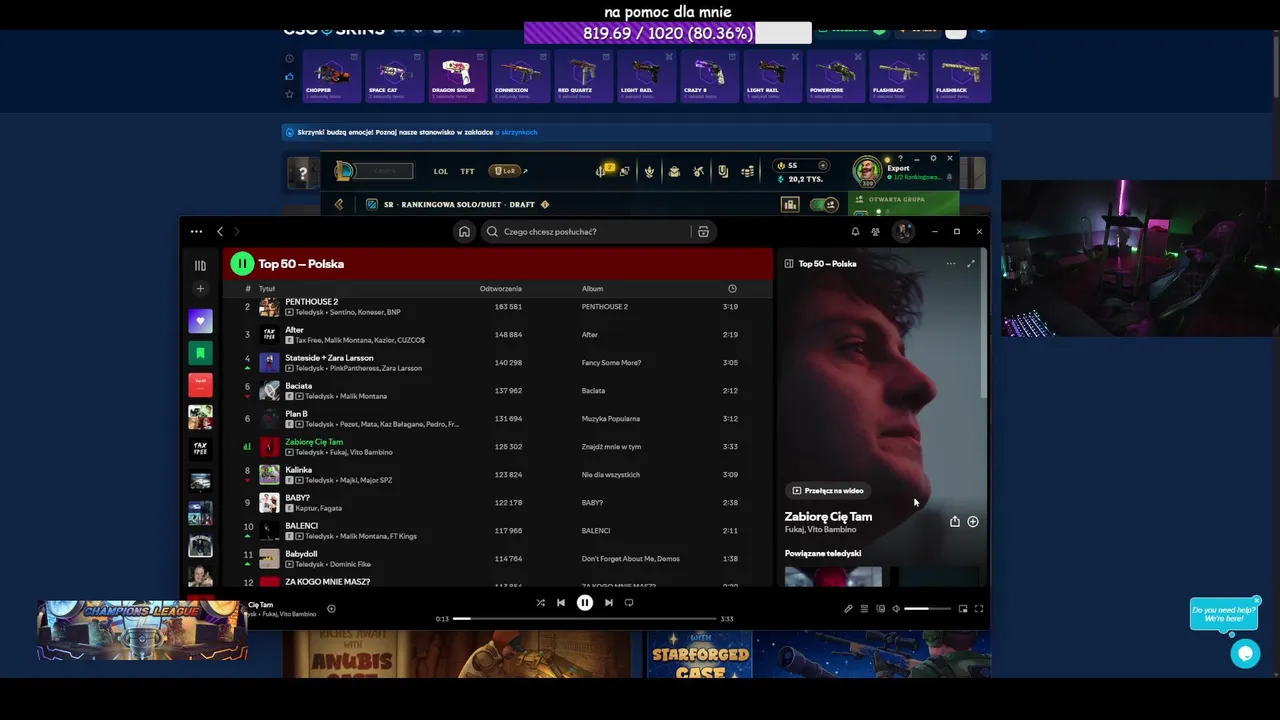Open three-dots menu in Now Playing panel

(950, 264)
